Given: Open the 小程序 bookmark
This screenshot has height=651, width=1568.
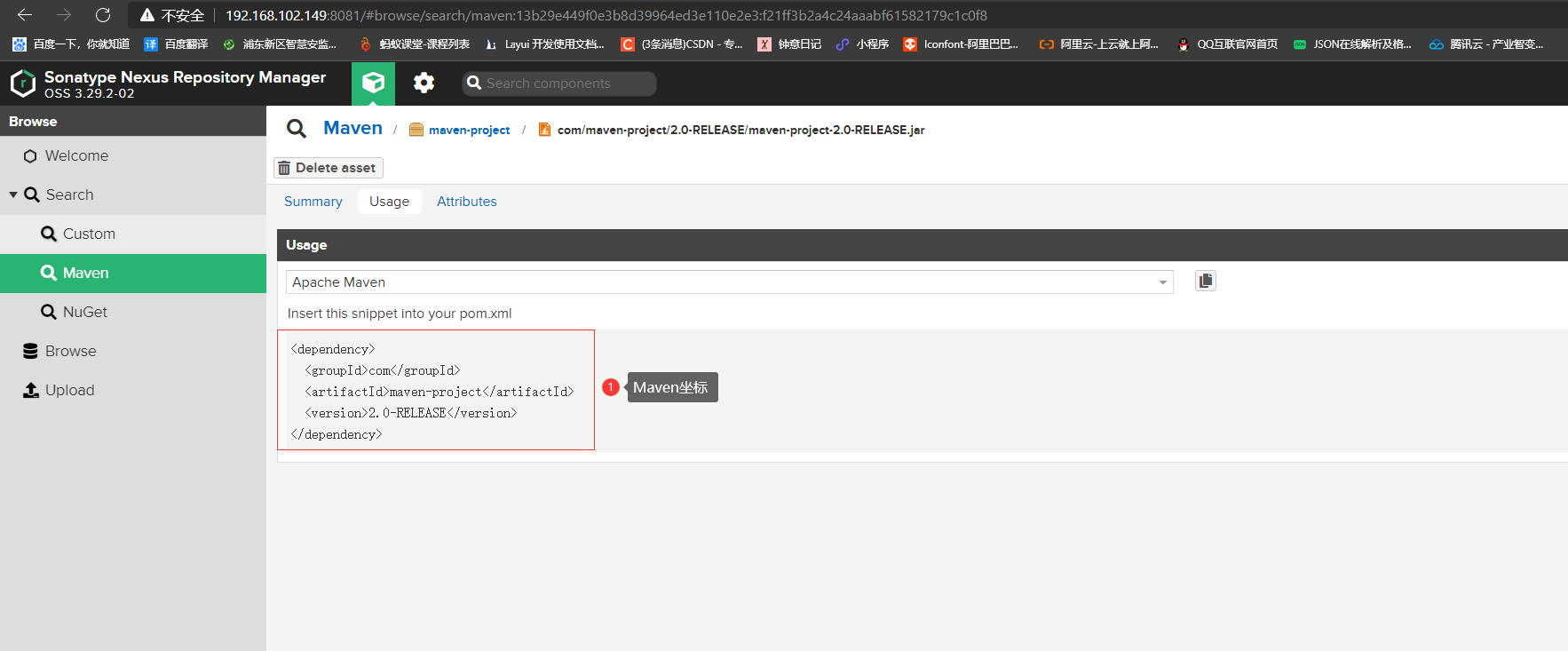Looking at the screenshot, I should [862, 44].
